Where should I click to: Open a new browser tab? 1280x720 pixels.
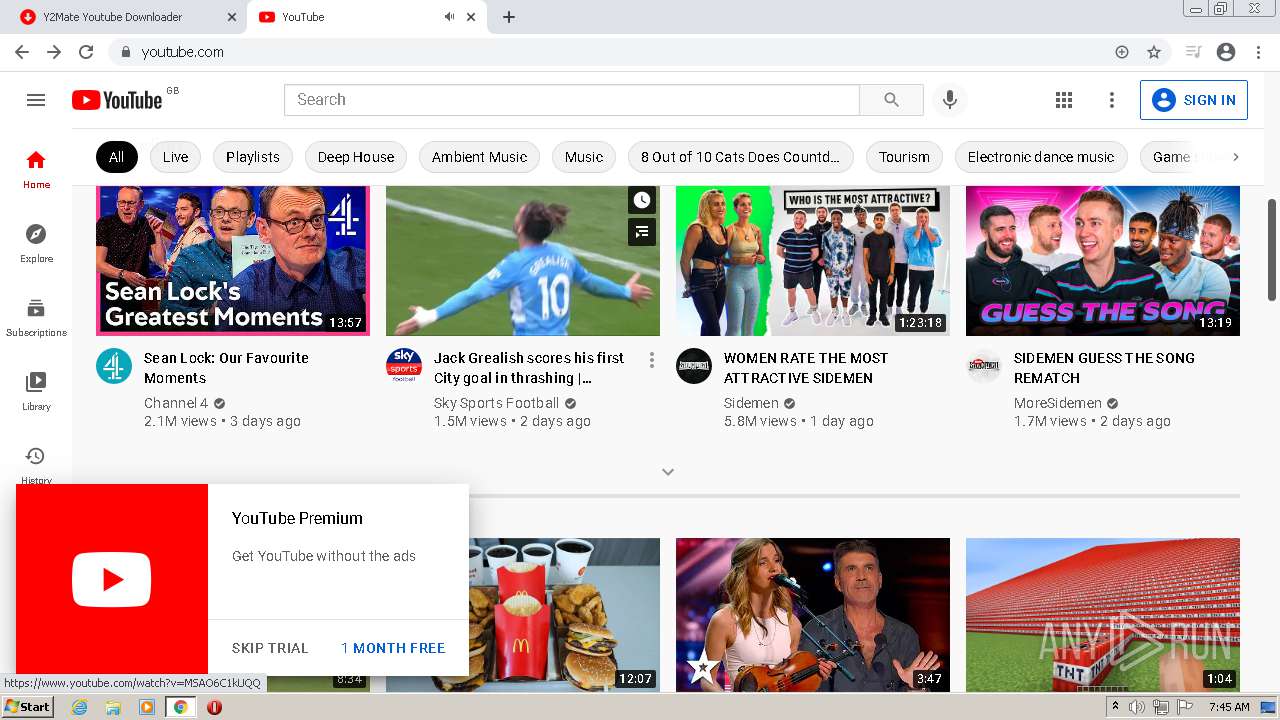pyautogui.click(x=509, y=17)
